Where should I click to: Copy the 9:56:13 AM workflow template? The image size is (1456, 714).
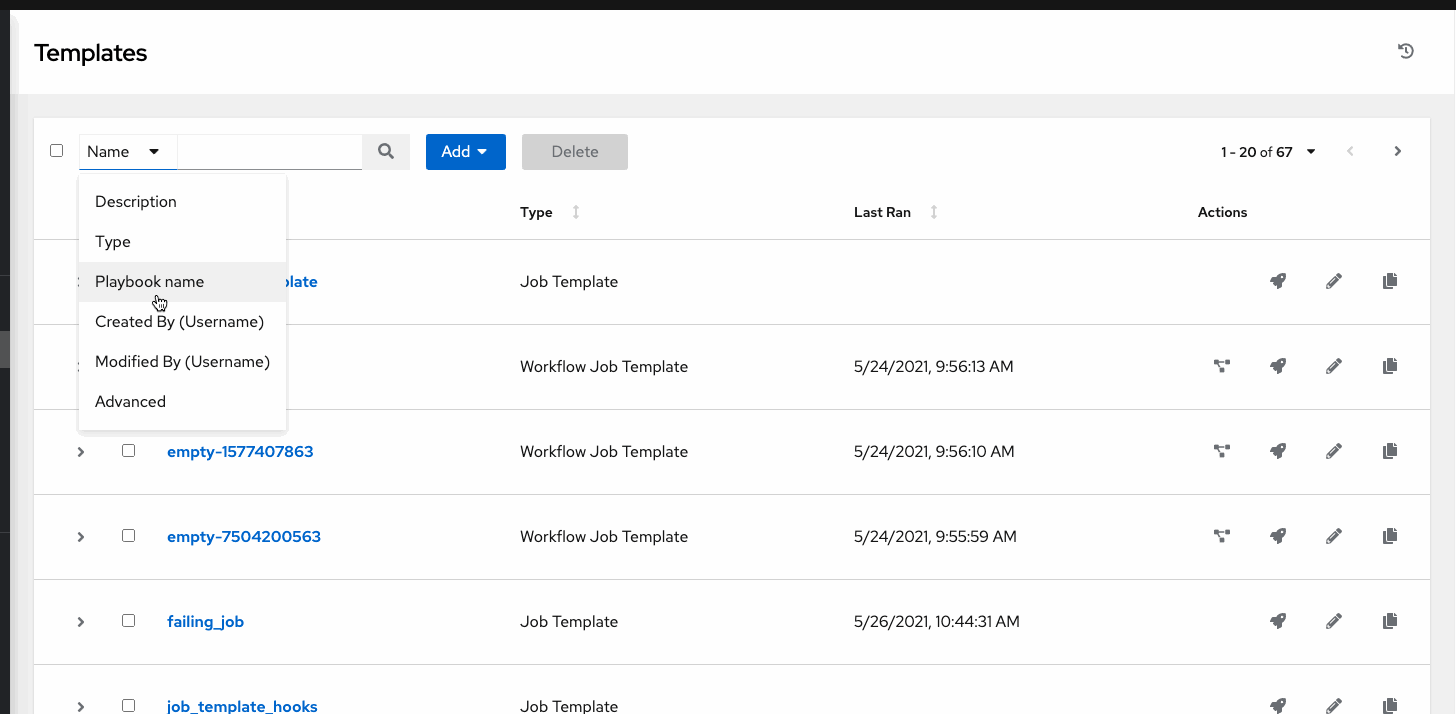1389,367
